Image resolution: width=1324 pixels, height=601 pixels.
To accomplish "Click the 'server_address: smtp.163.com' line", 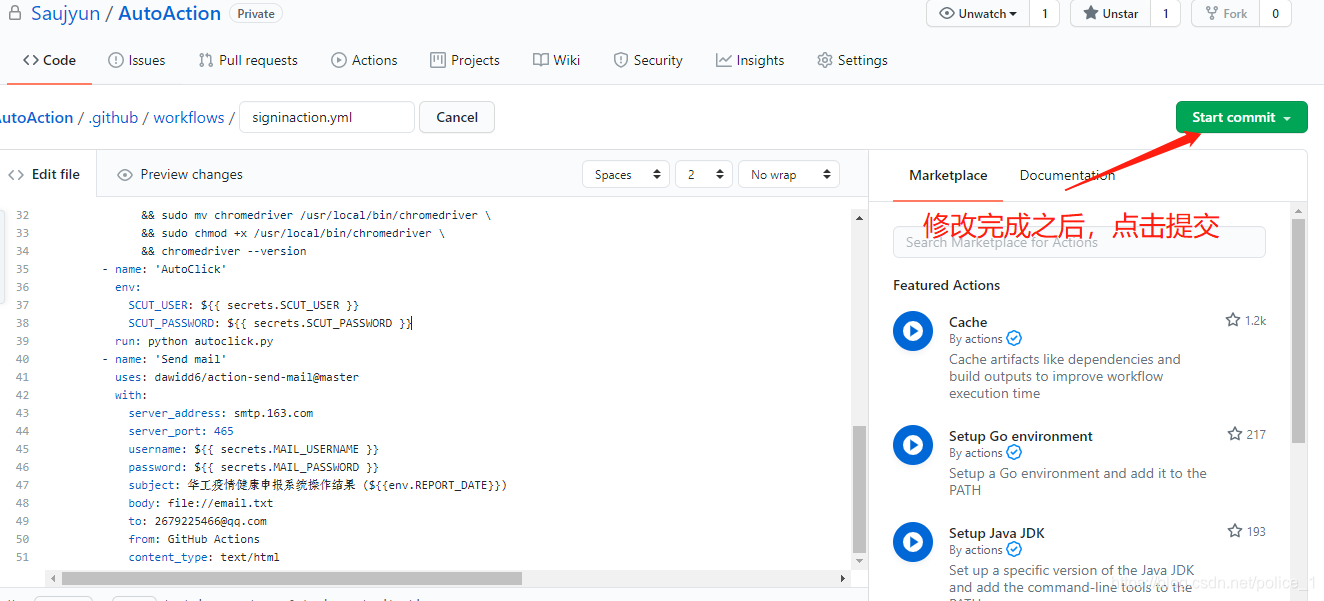I will 221,413.
